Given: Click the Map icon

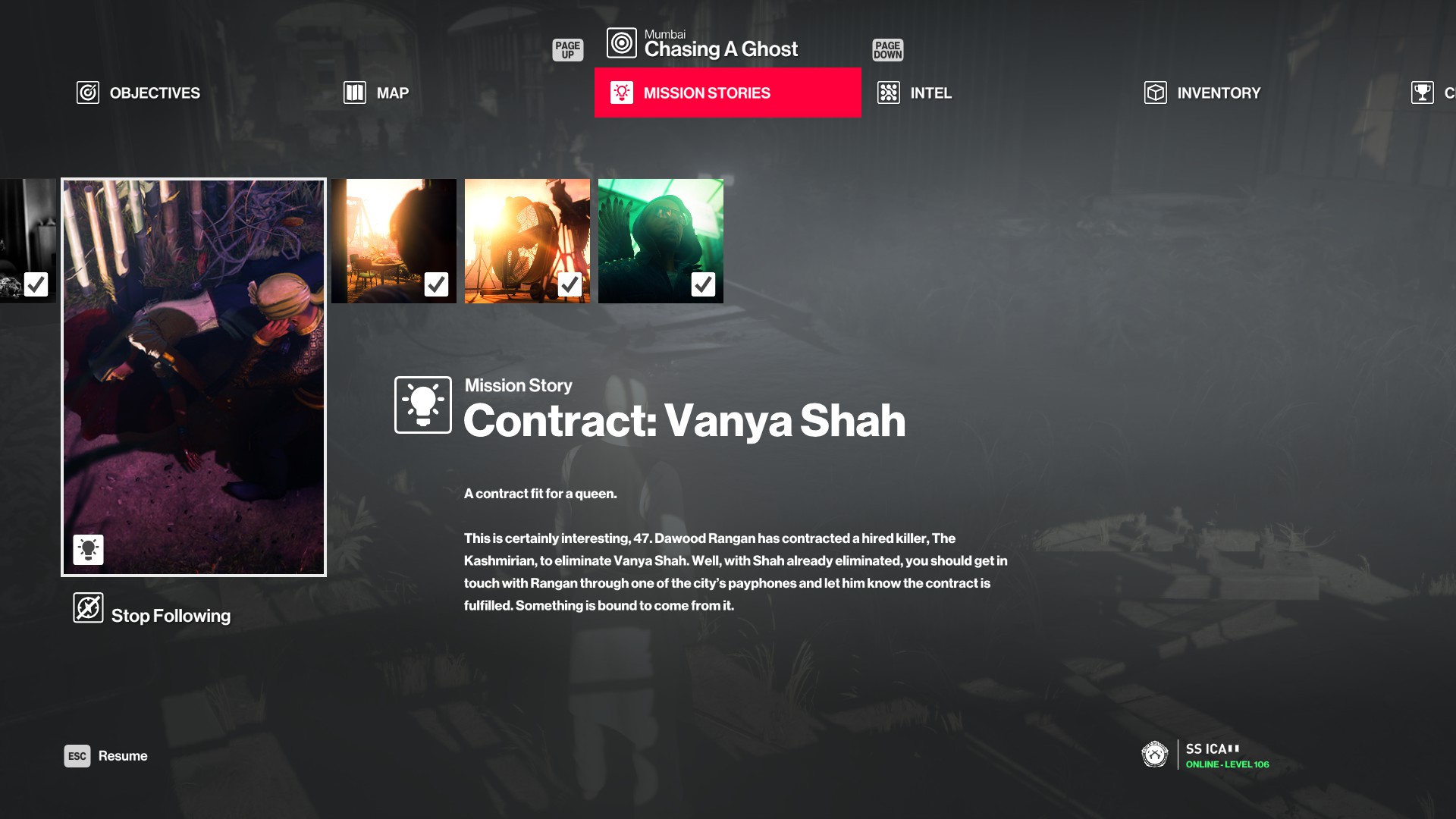Looking at the screenshot, I should (355, 93).
